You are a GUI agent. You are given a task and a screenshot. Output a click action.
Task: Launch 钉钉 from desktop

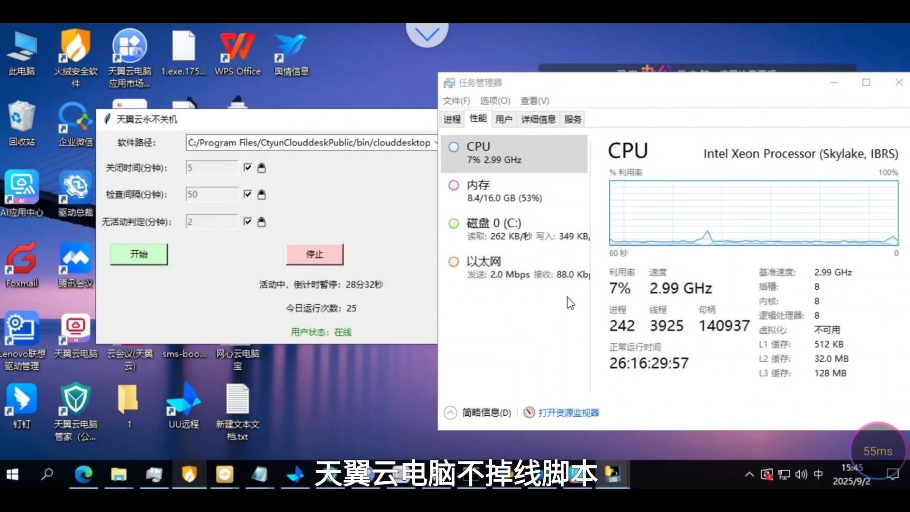[22, 406]
